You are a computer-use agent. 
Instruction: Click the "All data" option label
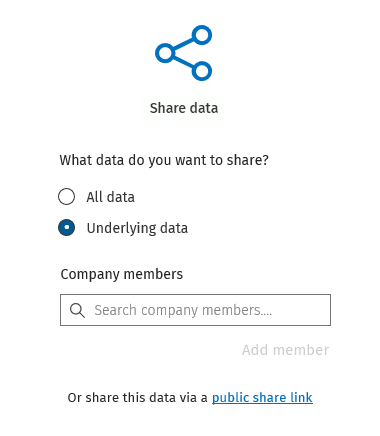tap(110, 197)
